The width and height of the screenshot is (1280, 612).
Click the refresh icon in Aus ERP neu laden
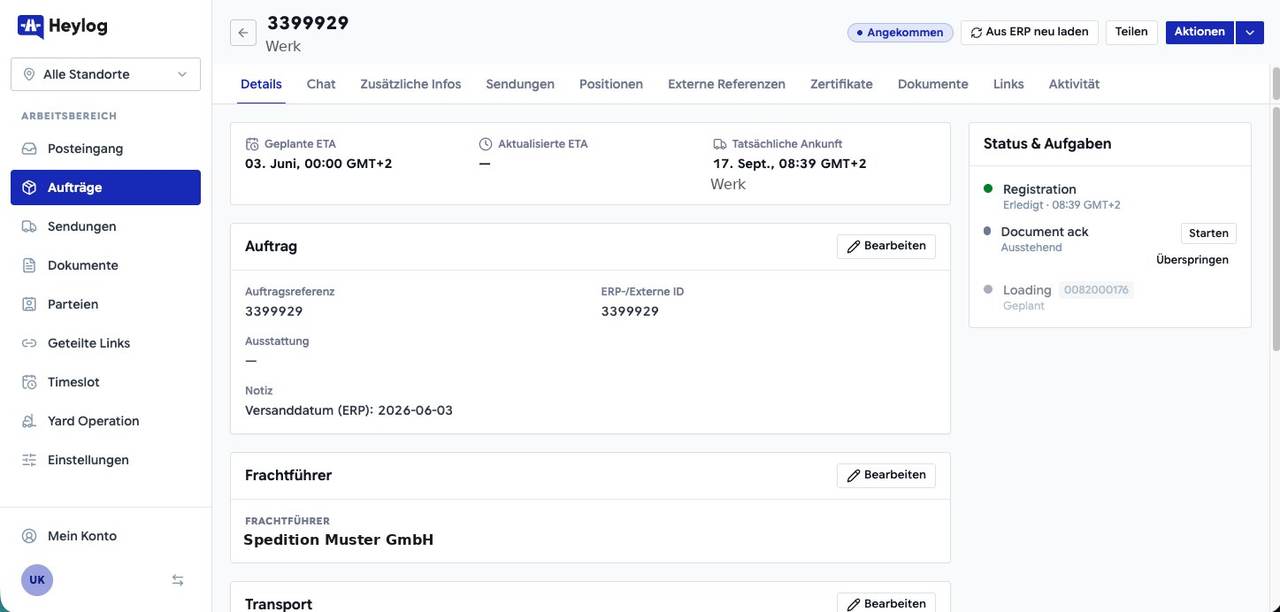(x=976, y=33)
